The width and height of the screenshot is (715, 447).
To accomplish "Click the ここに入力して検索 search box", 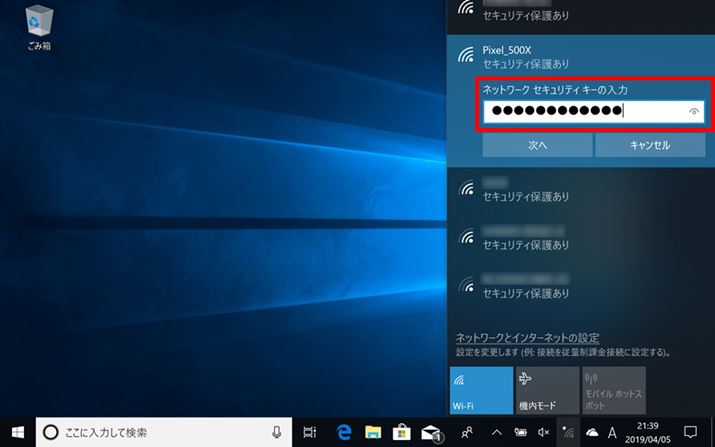I will coord(164,432).
